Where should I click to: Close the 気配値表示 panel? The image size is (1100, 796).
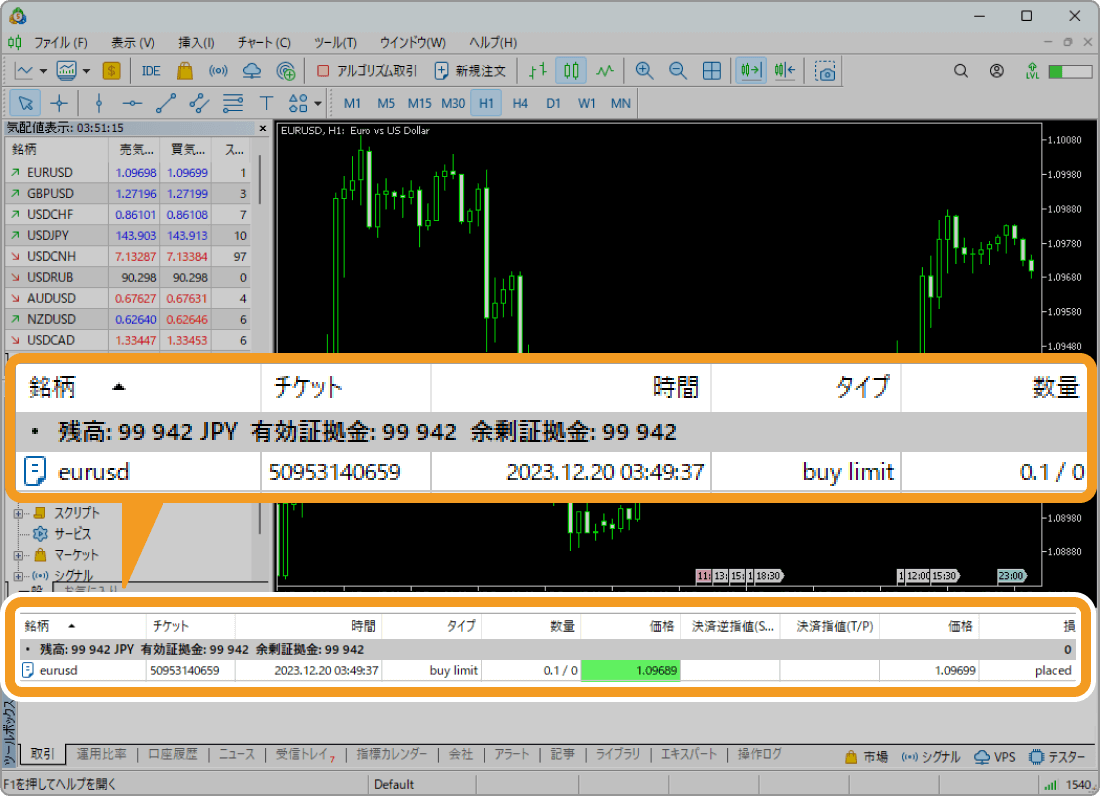[x=263, y=128]
